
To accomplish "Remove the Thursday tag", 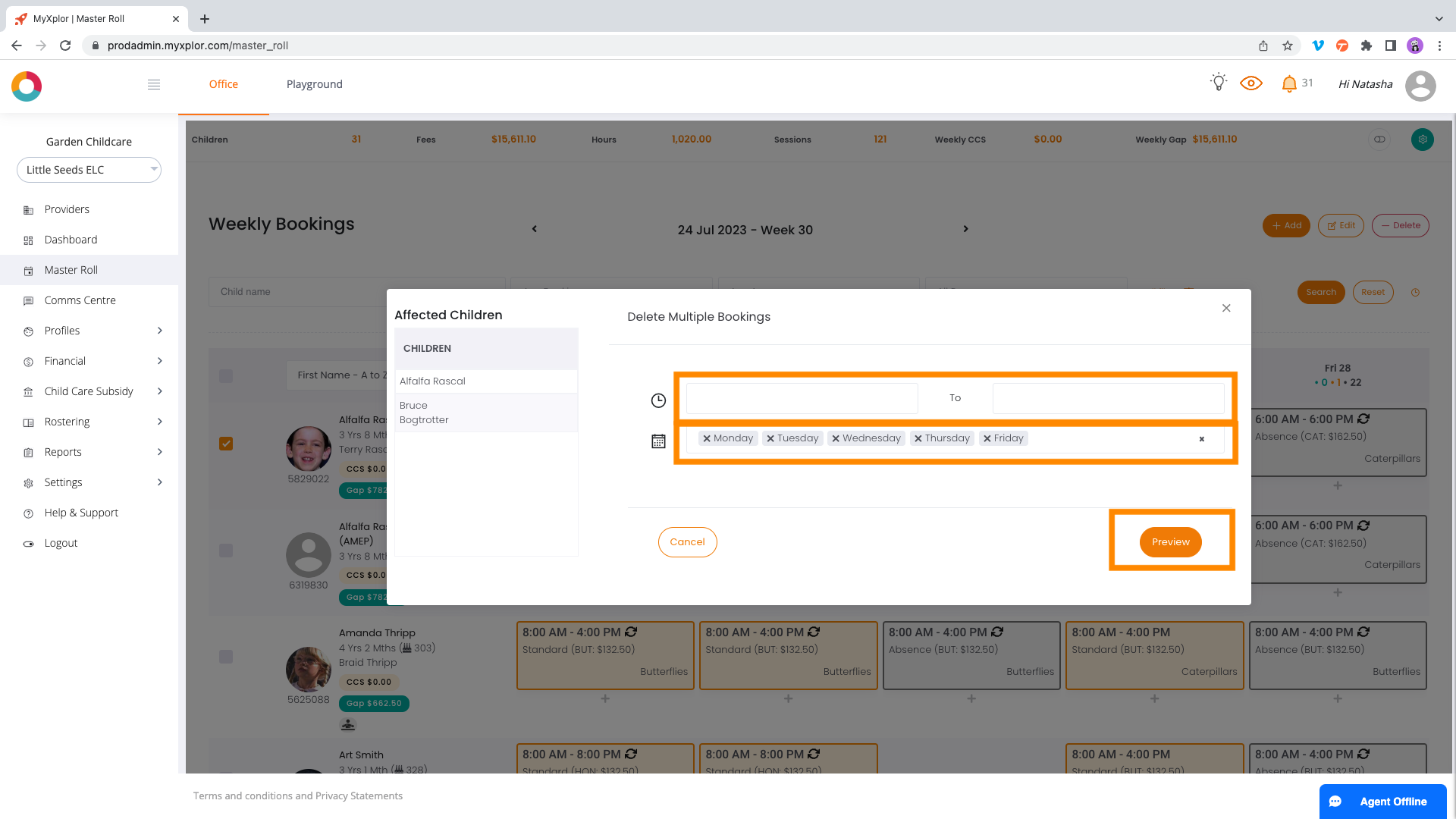I will tap(918, 438).
